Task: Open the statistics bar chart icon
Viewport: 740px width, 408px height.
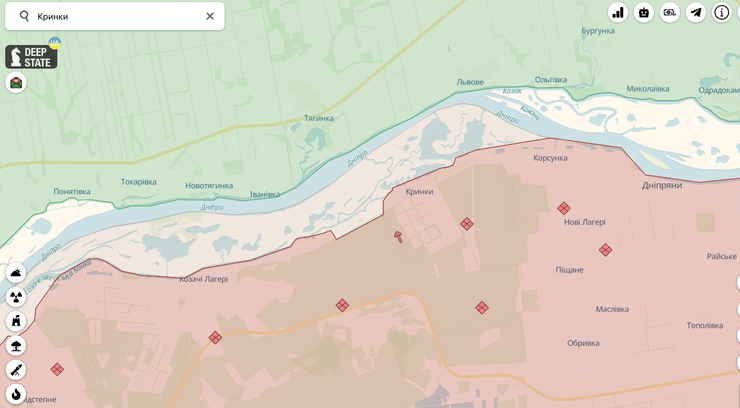Action: (x=618, y=13)
